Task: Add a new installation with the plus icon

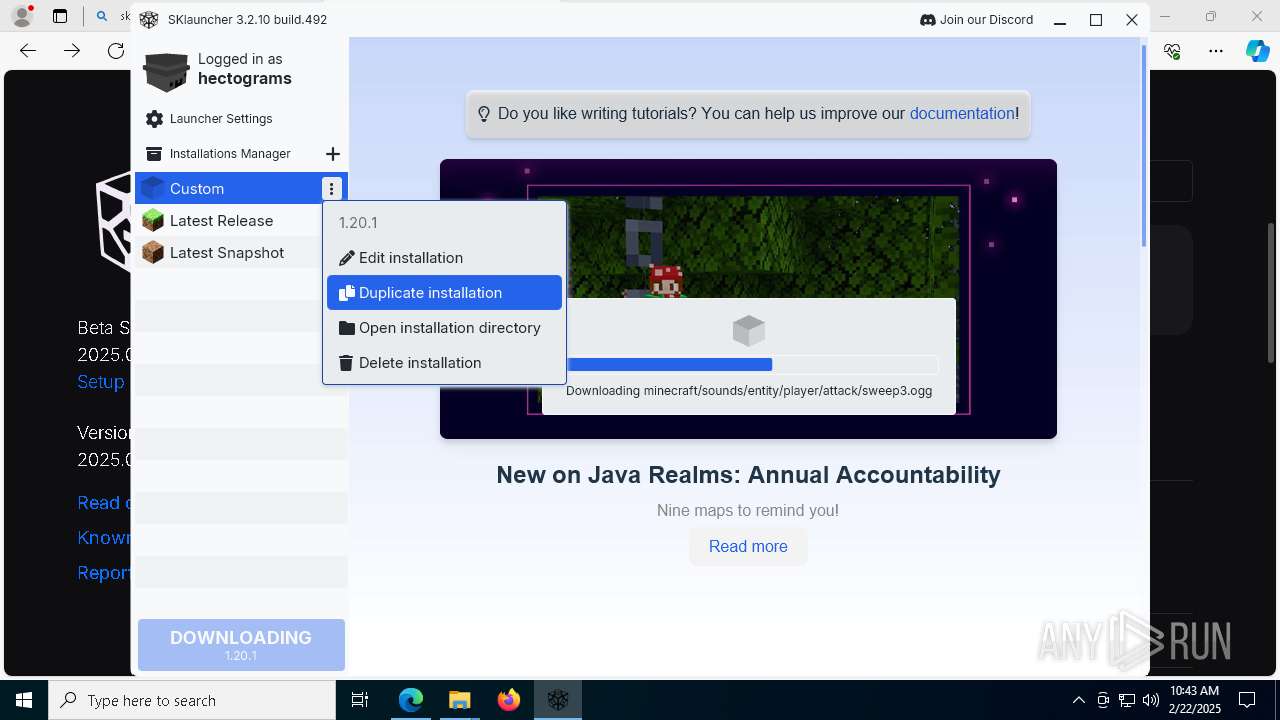Action: coord(333,154)
